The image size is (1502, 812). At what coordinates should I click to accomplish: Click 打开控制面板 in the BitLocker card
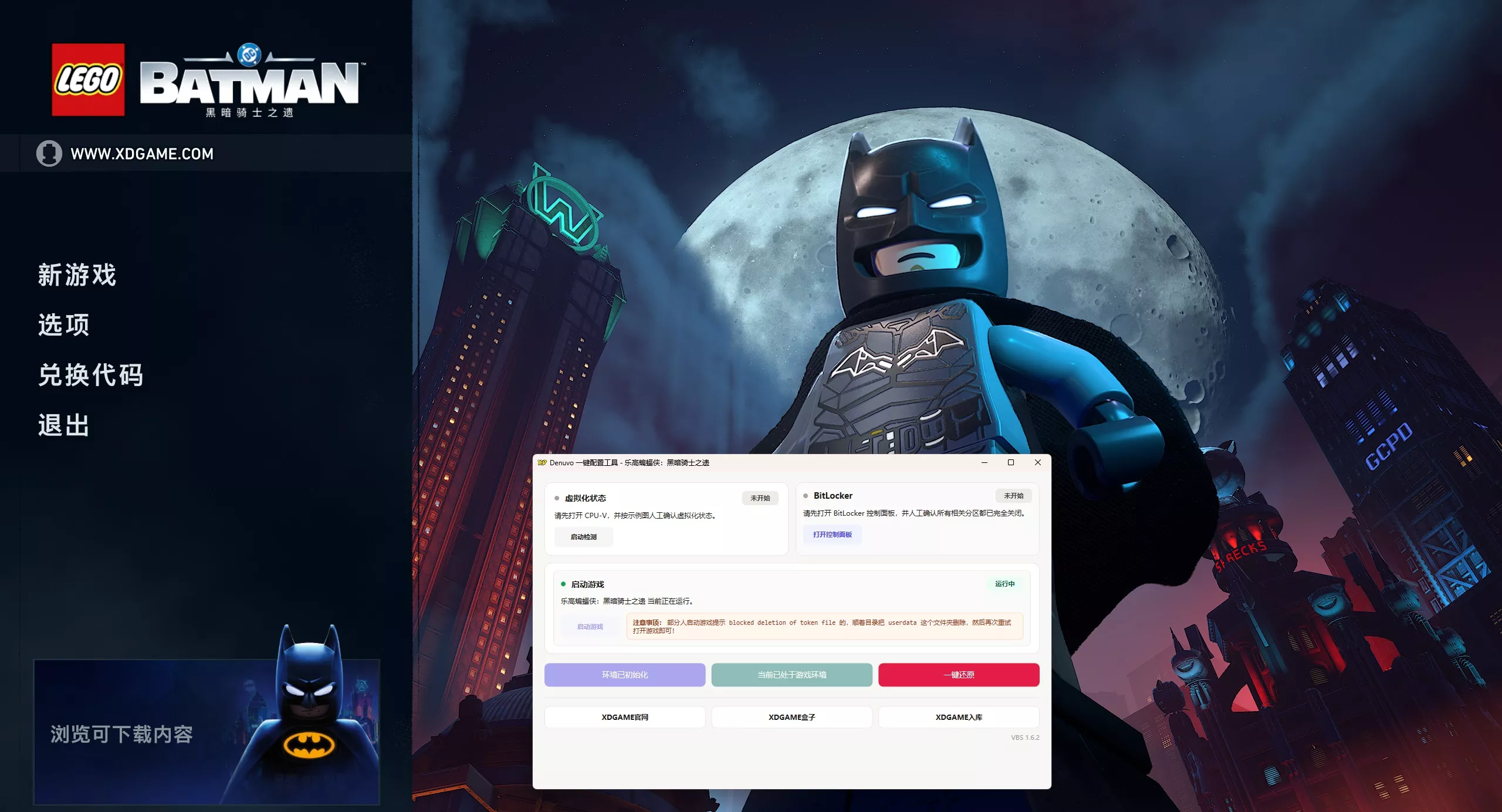coord(833,534)
